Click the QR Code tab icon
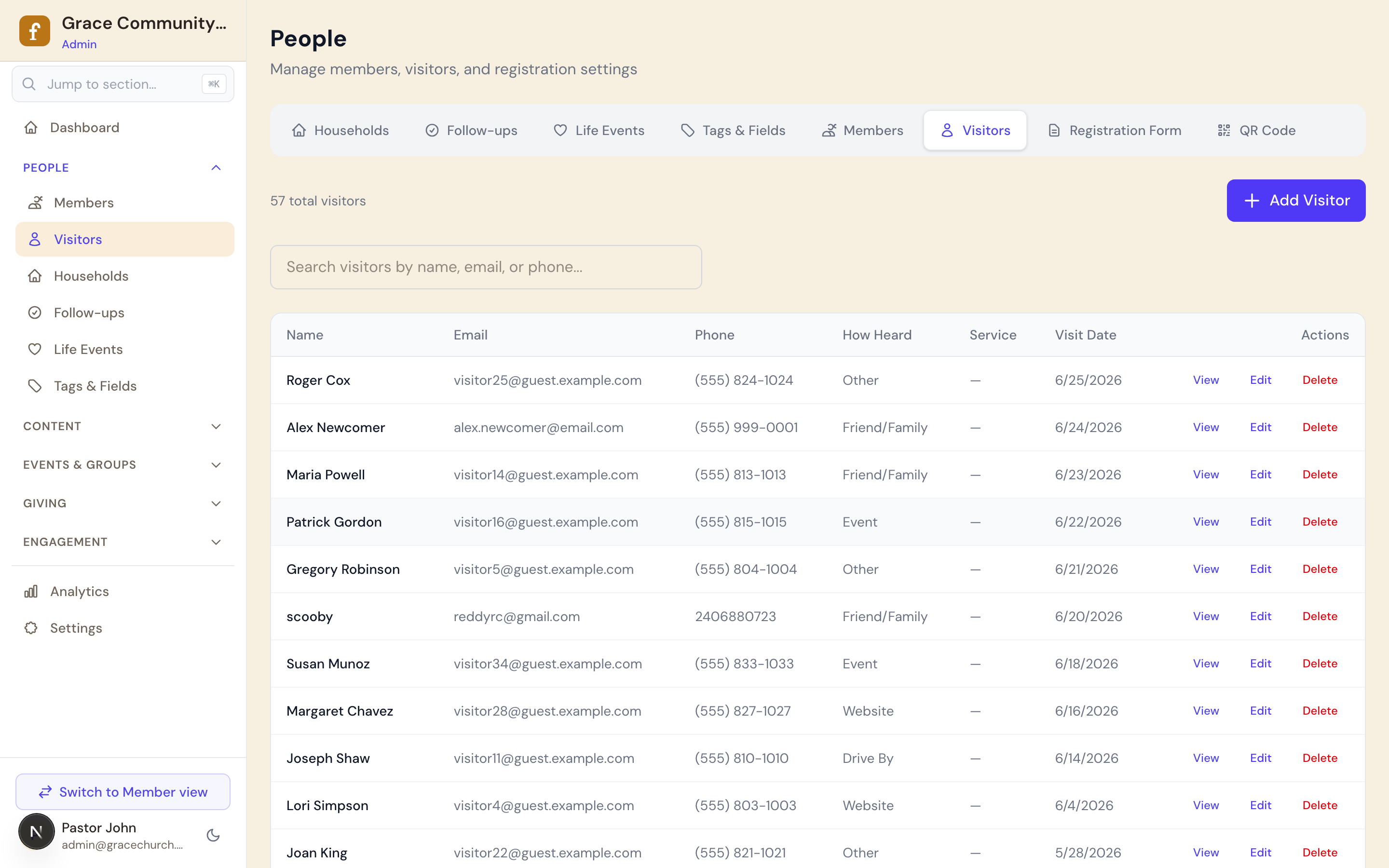The height and width of the screenshot is (868, 1389). [1224, 130]
